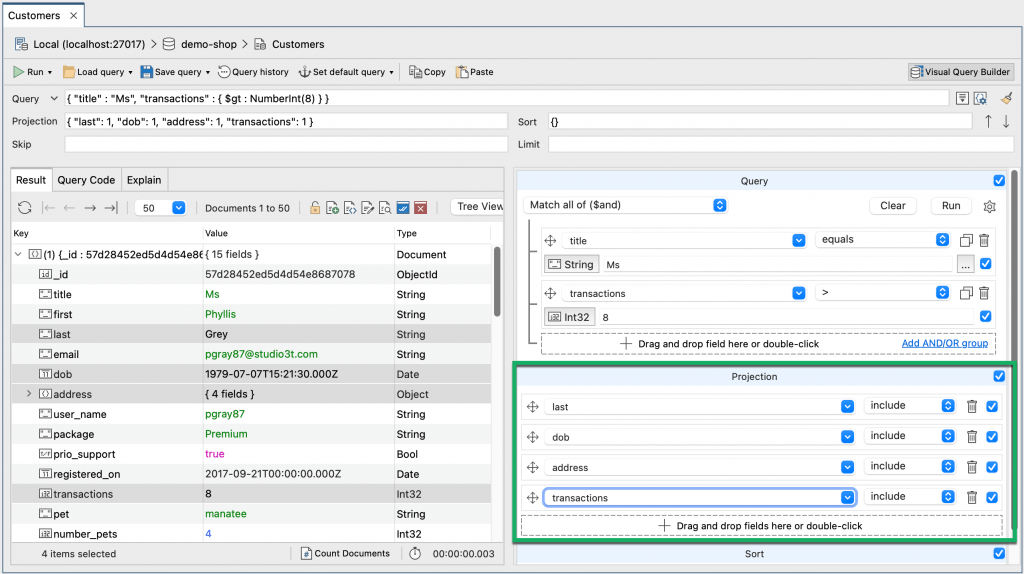Viewport: 1024px width, 574px height.
Task: Switch to the Query Code tab
Action: click(86, 180)
